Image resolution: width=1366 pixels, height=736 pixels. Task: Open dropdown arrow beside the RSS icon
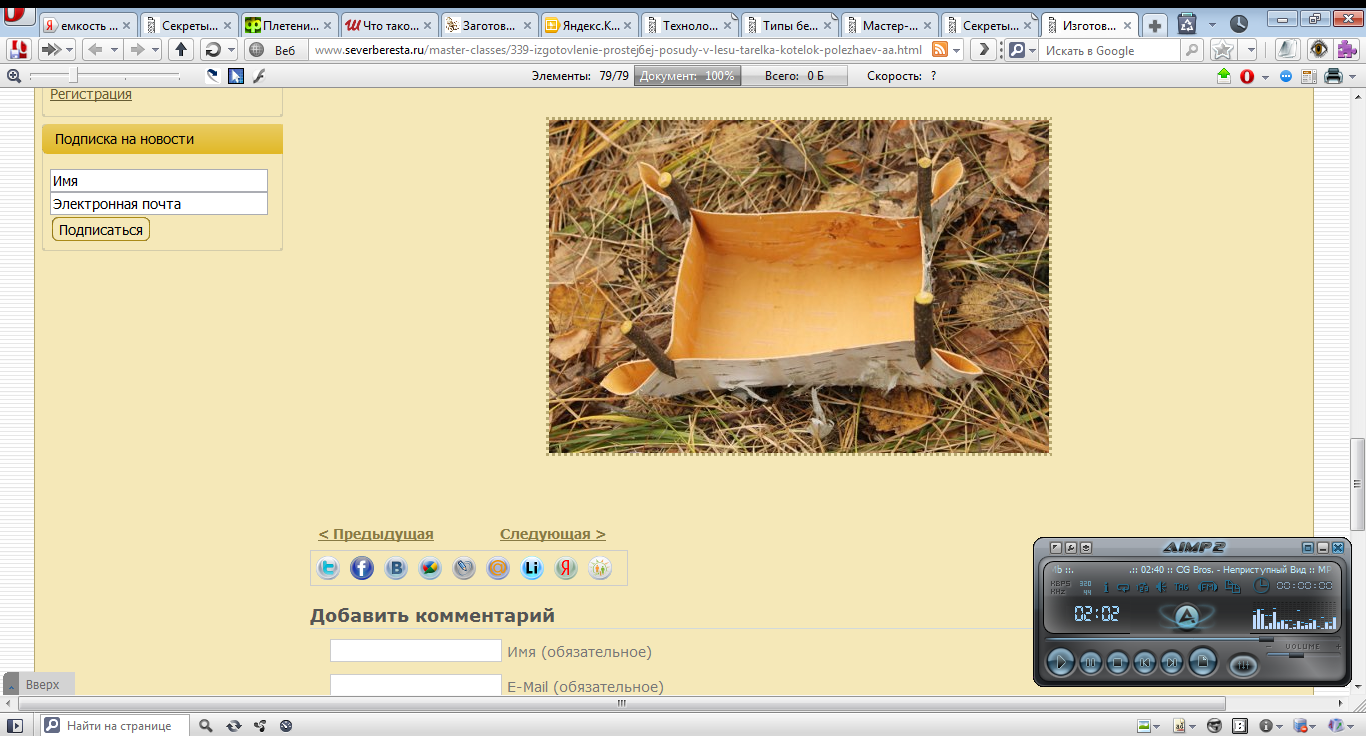coord(956,50)
